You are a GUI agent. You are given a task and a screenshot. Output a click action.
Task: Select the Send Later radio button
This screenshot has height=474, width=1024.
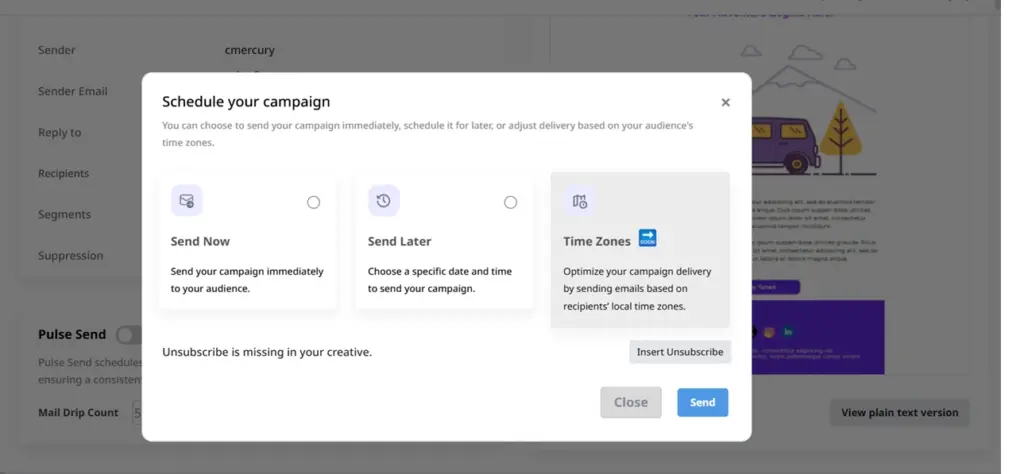511,202
